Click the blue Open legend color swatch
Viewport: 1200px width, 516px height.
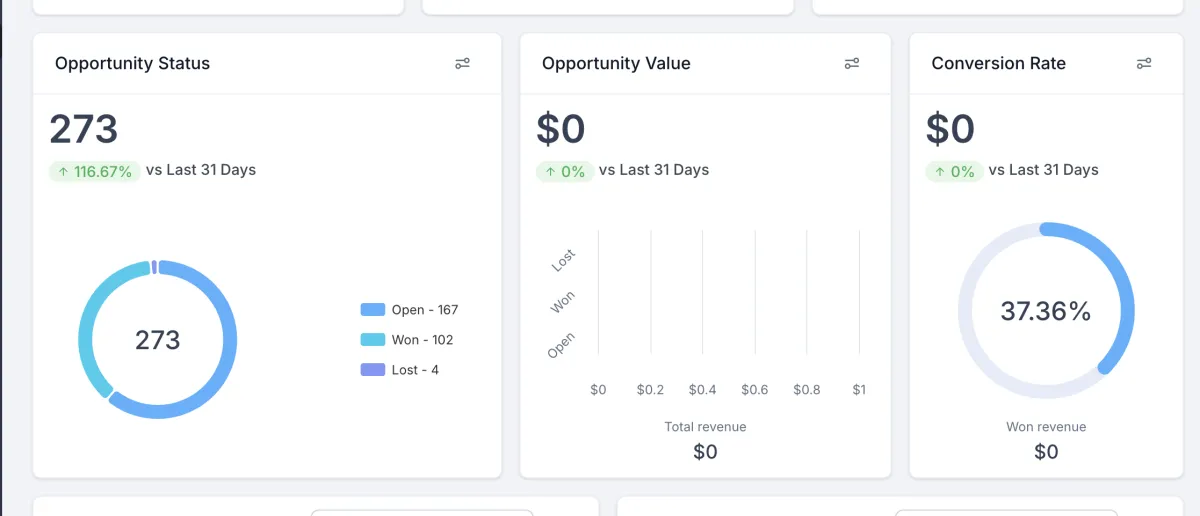coord(372,310)
